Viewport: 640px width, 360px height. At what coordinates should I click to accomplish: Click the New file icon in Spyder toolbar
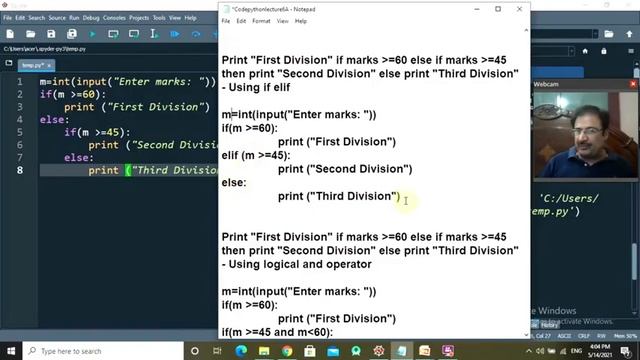[10, 34]
